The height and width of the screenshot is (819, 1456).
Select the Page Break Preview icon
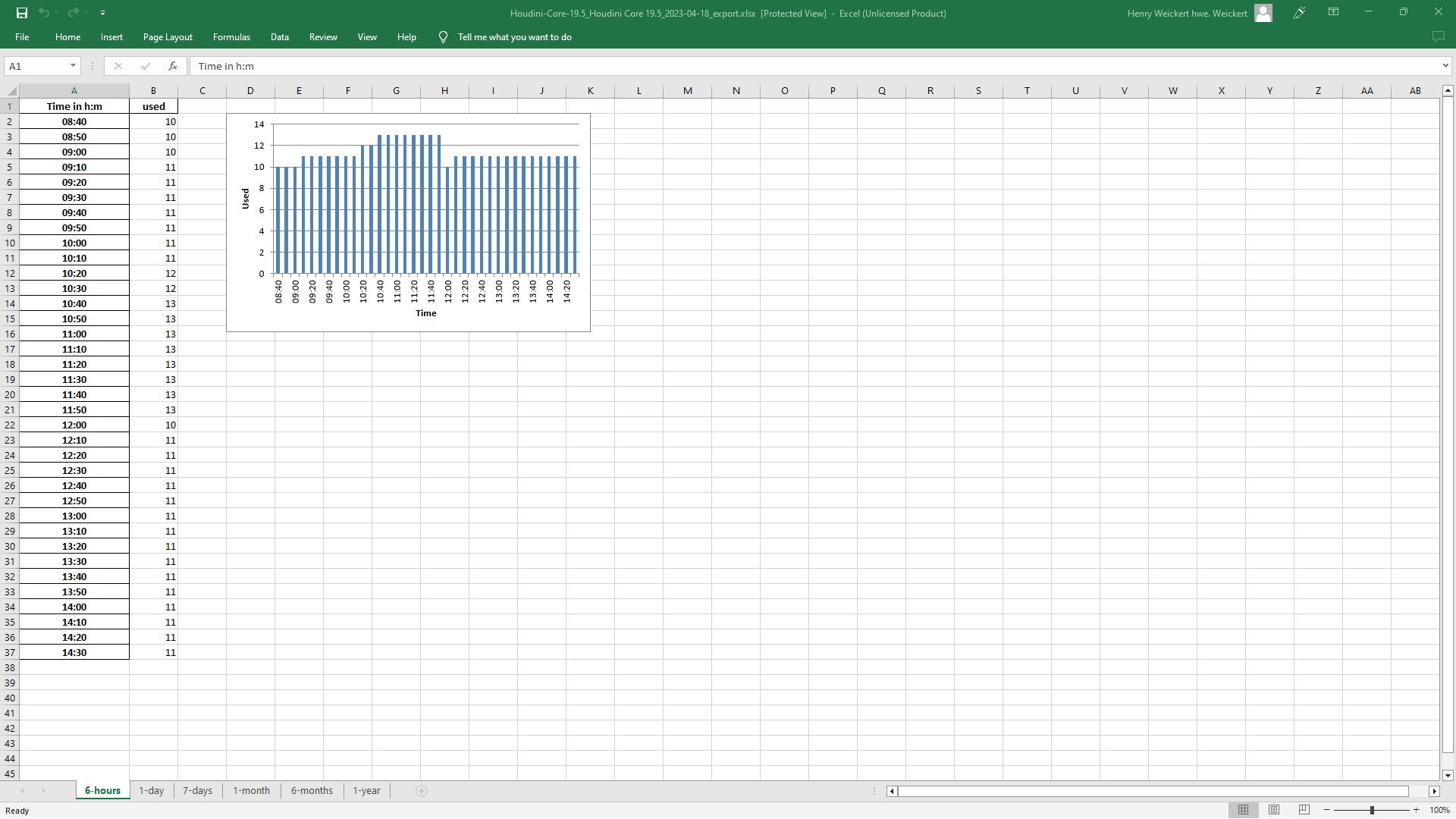[1304, 810]
